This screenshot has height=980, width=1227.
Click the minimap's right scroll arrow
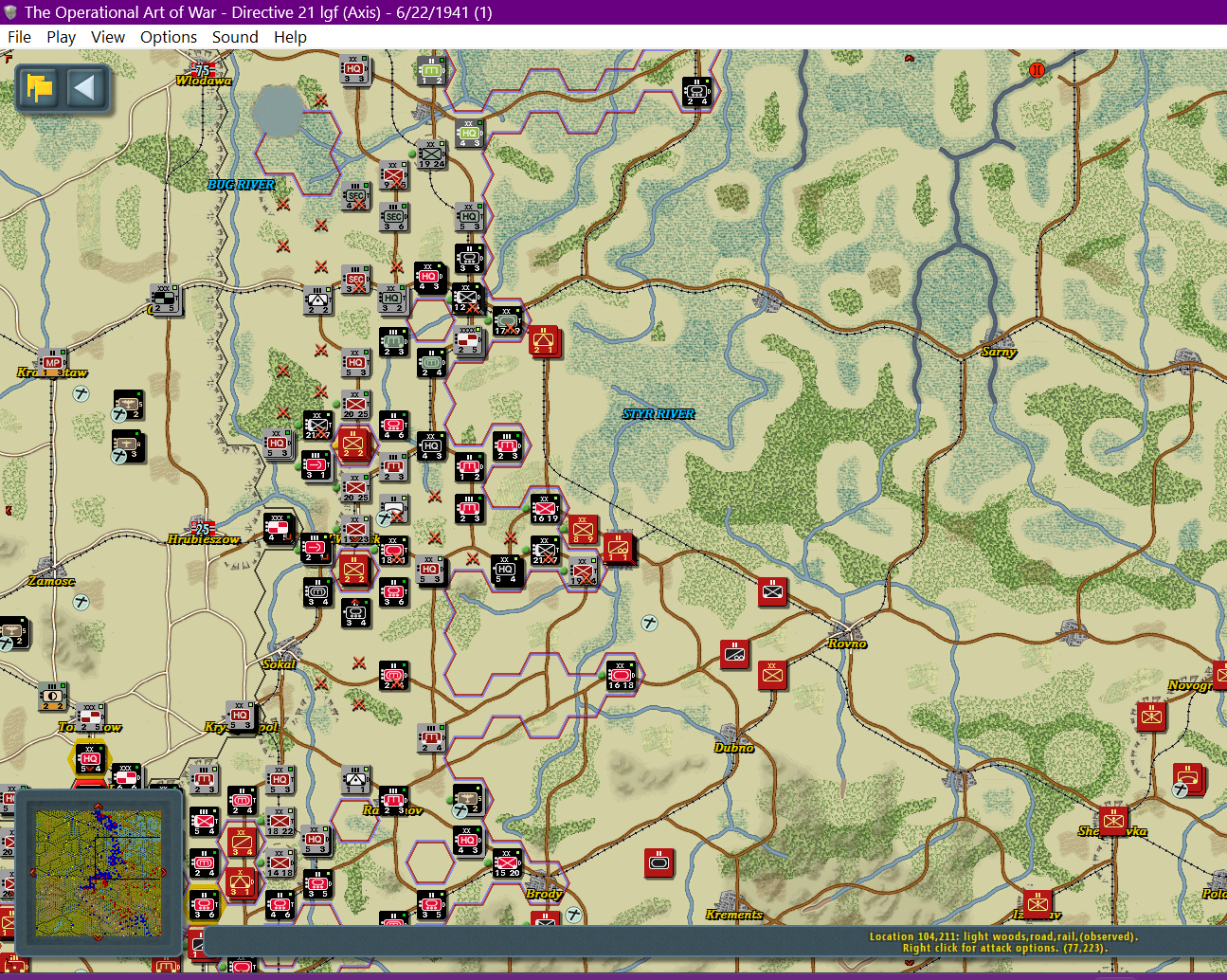tap(164, 872)
